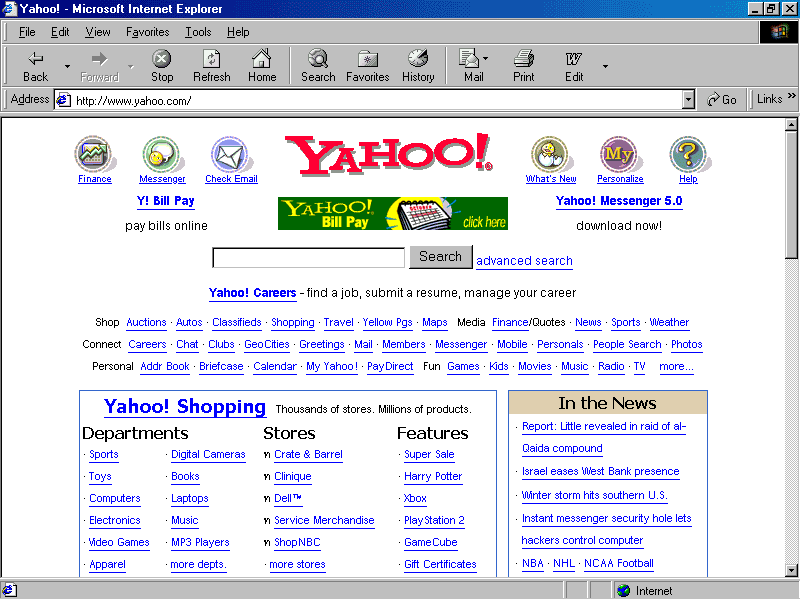Open the NCAA Football link
The image size is (800, 600).
coord(619,563)
